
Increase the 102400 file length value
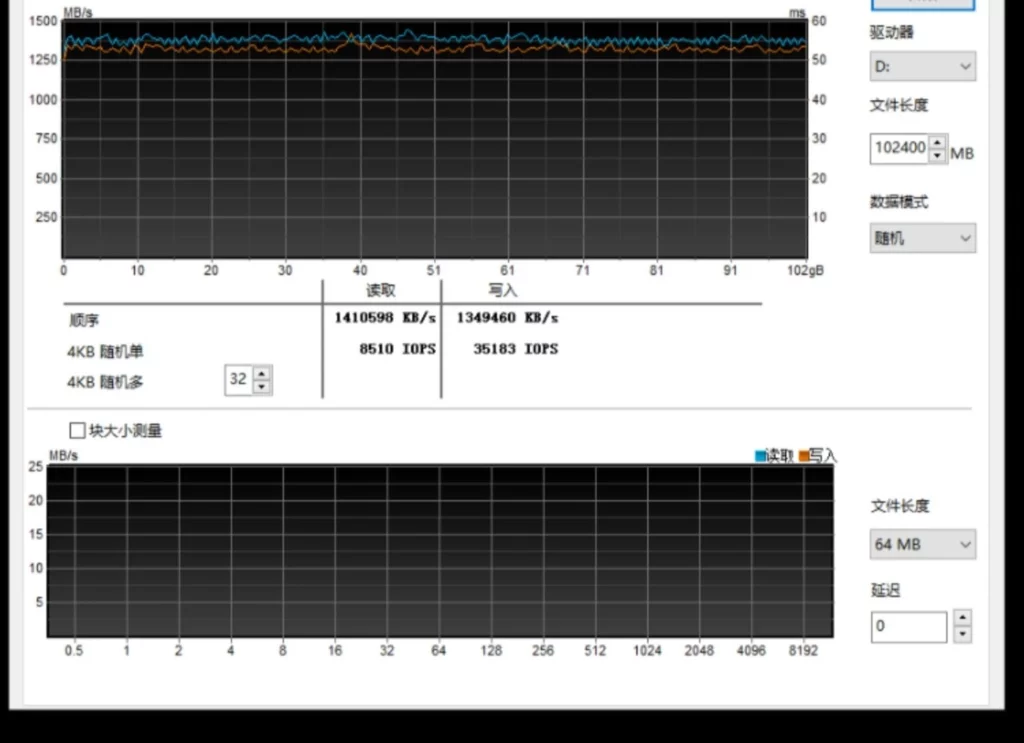[938, 142]
